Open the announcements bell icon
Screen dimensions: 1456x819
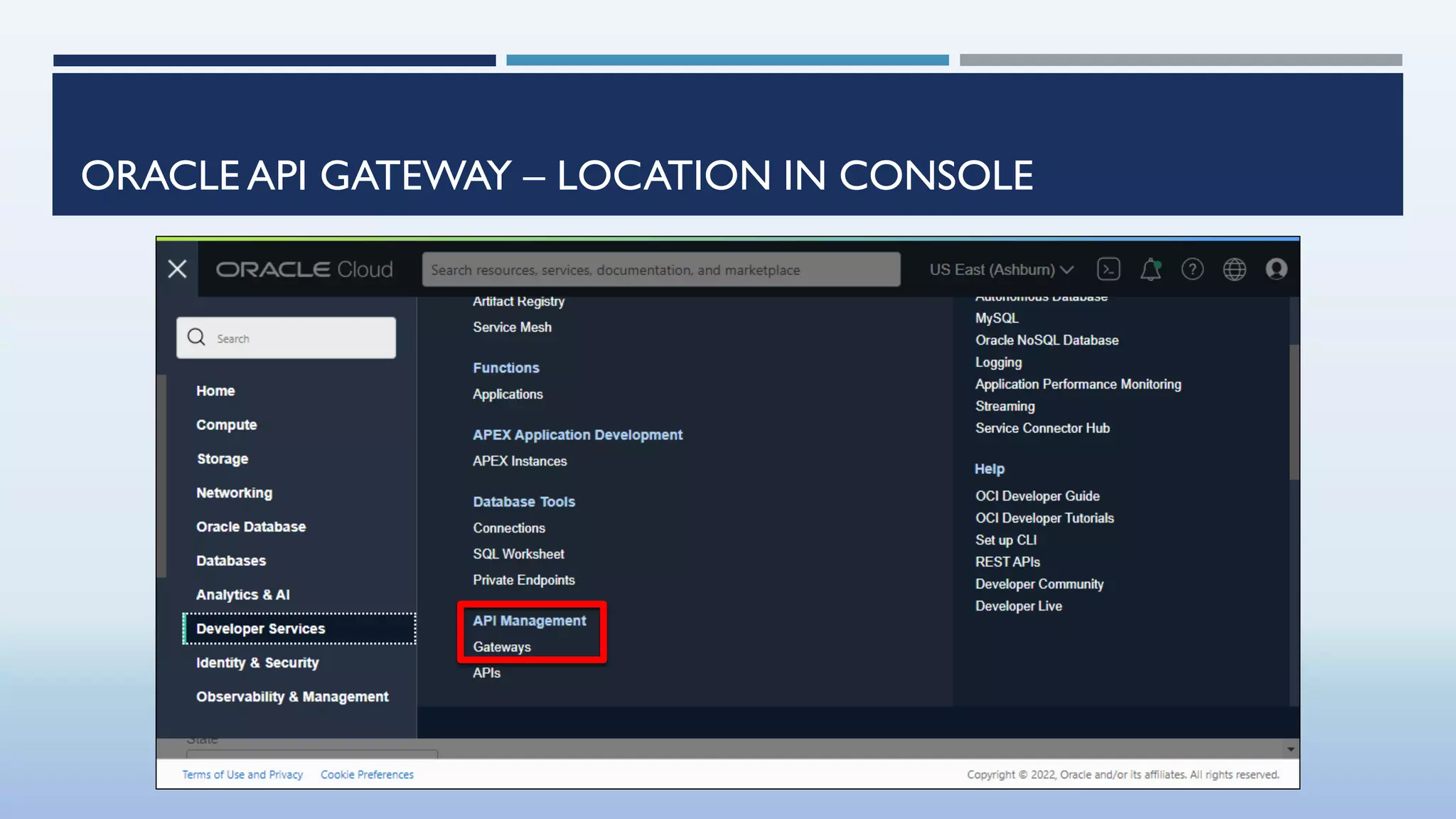click(1151, 269)
